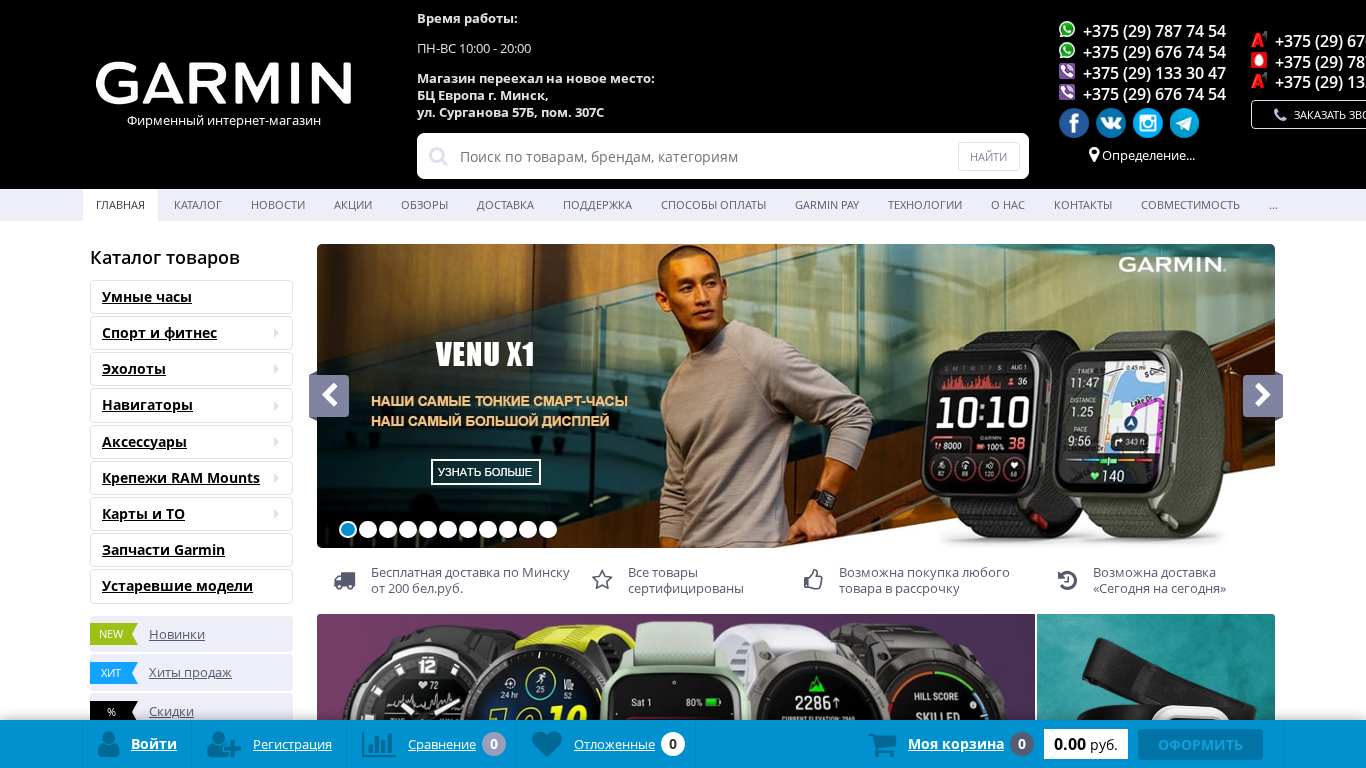The image size is (1366, 768).
Task: Expand Навигаторы category arrow
Action: pyautogui.click(x=276, y=405)
